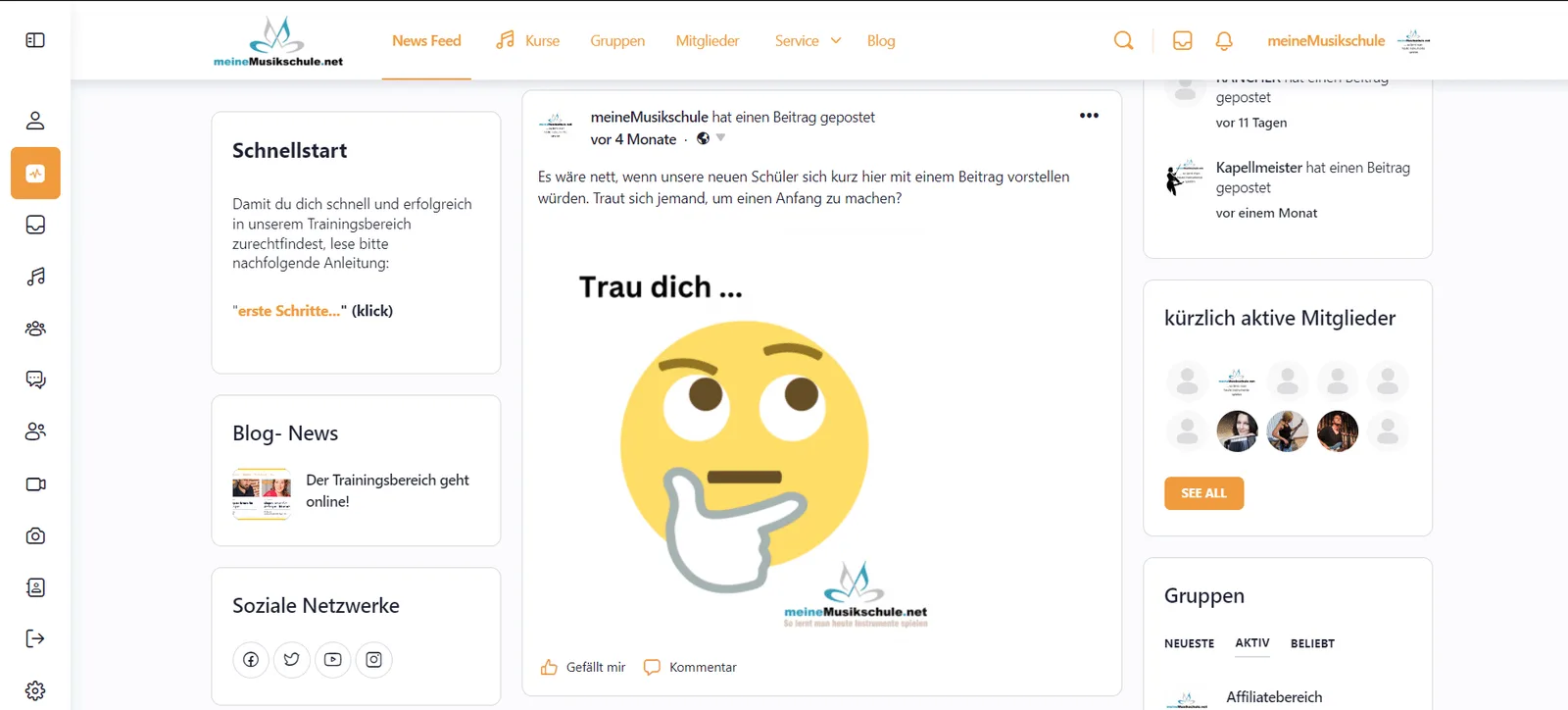
Task: Open the speech bubbles forum sidebar icon
Action: (35, 380)
